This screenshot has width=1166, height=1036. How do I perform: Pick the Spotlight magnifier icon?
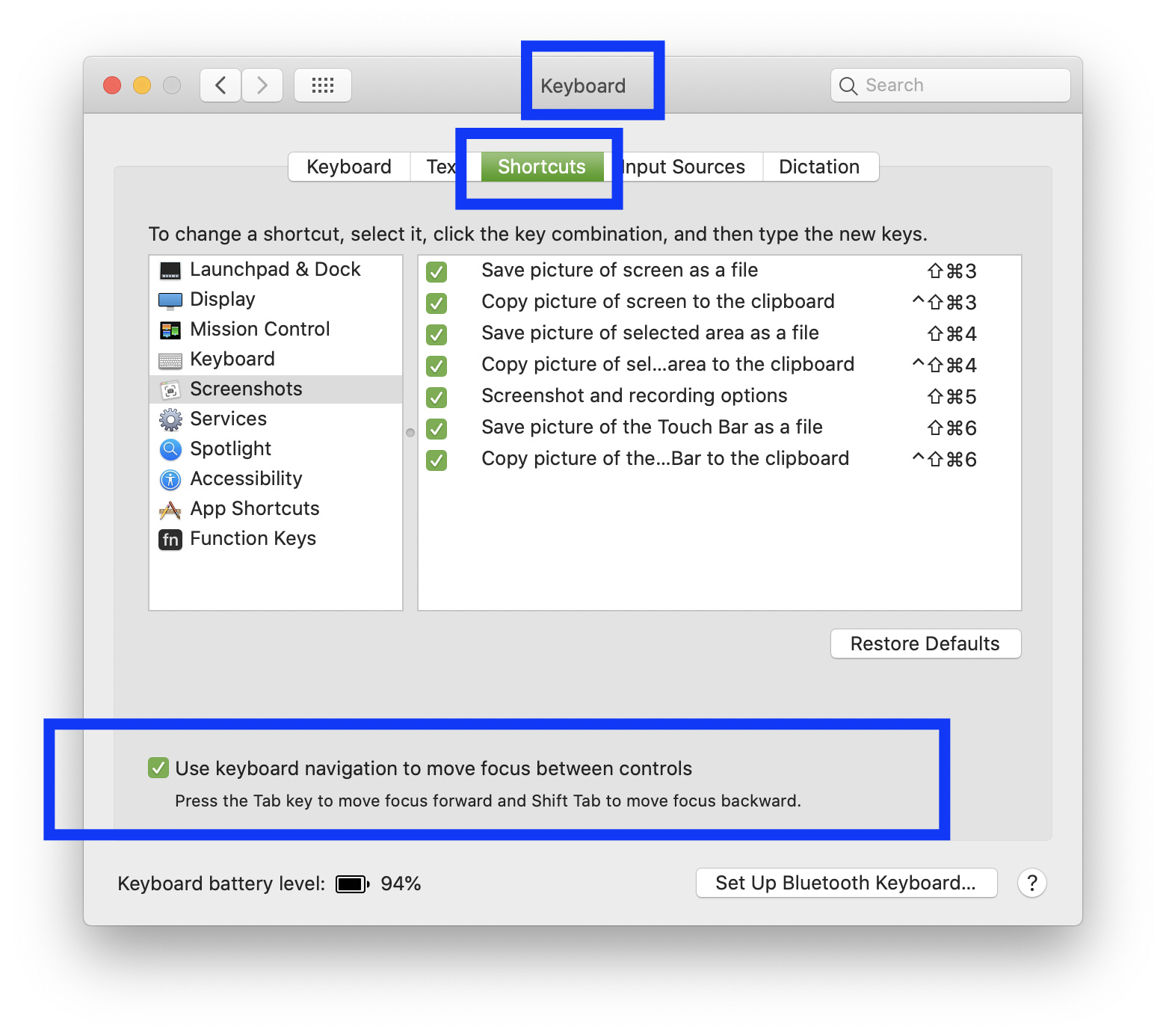[x=170, y=449]
